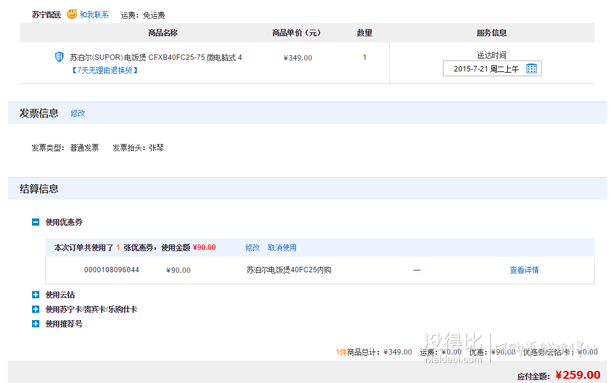This screenshot has width=610, height=383.
Task: Open the 和我联系 contact link
Action: click(x=94, y=15)
